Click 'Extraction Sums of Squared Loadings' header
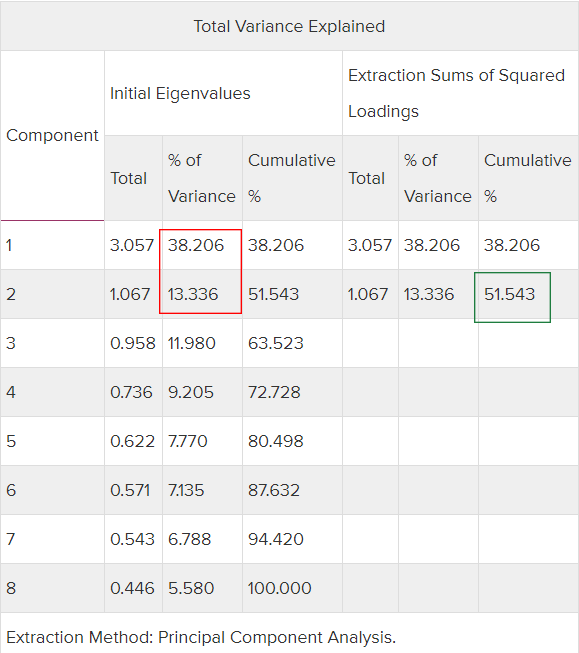The image size is (579, 653). [456, 93]
